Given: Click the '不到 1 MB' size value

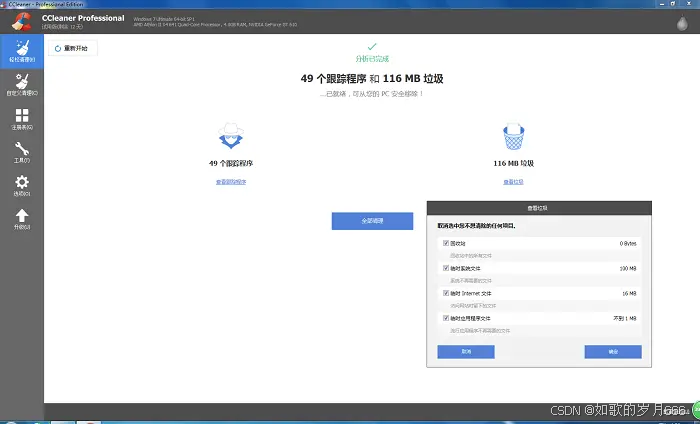Looking at the screenshot, I should pyautogui.click(x=625, y=319).
